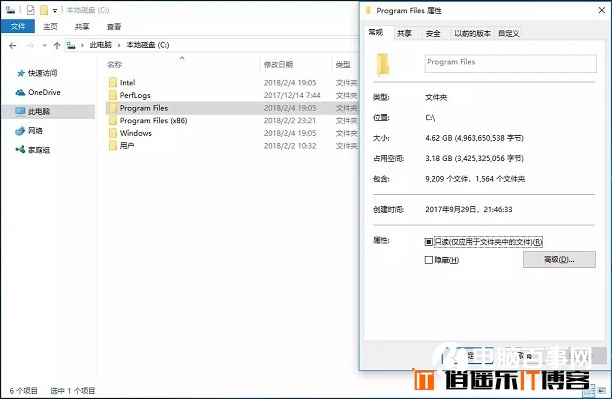Select the Program Files (x86) folder icon
Screen dimensions: 612x399
pyautogui.click(x=113, y=120)
